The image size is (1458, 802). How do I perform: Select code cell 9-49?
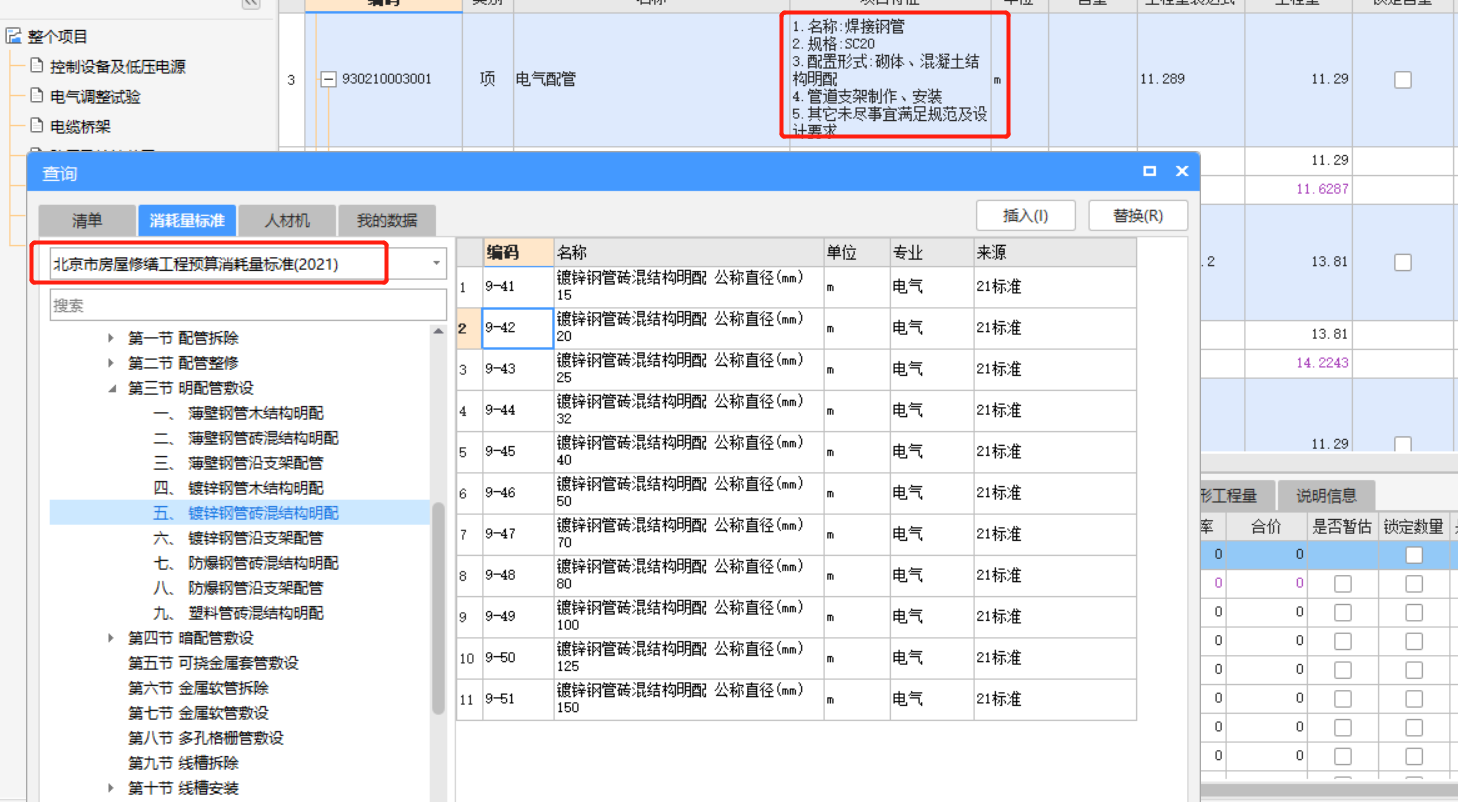click(518, 617)
